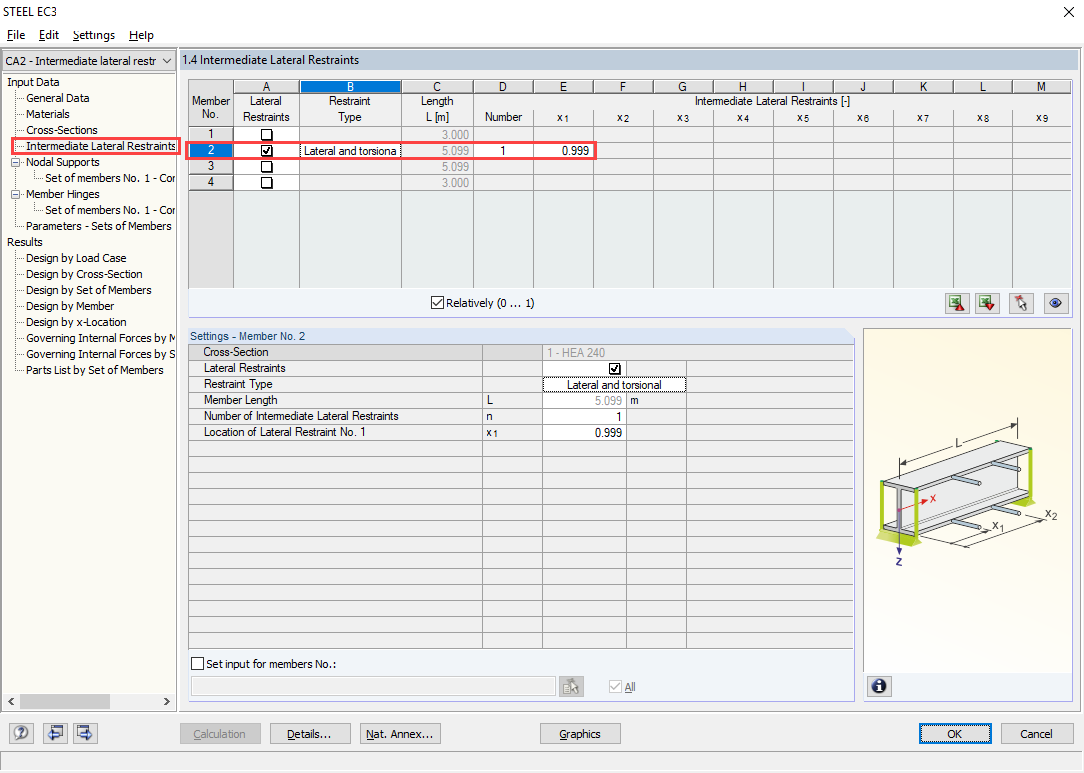Click the Graphics button
The width and height of the screenshot is (1084, 773).
pos(579,734)
